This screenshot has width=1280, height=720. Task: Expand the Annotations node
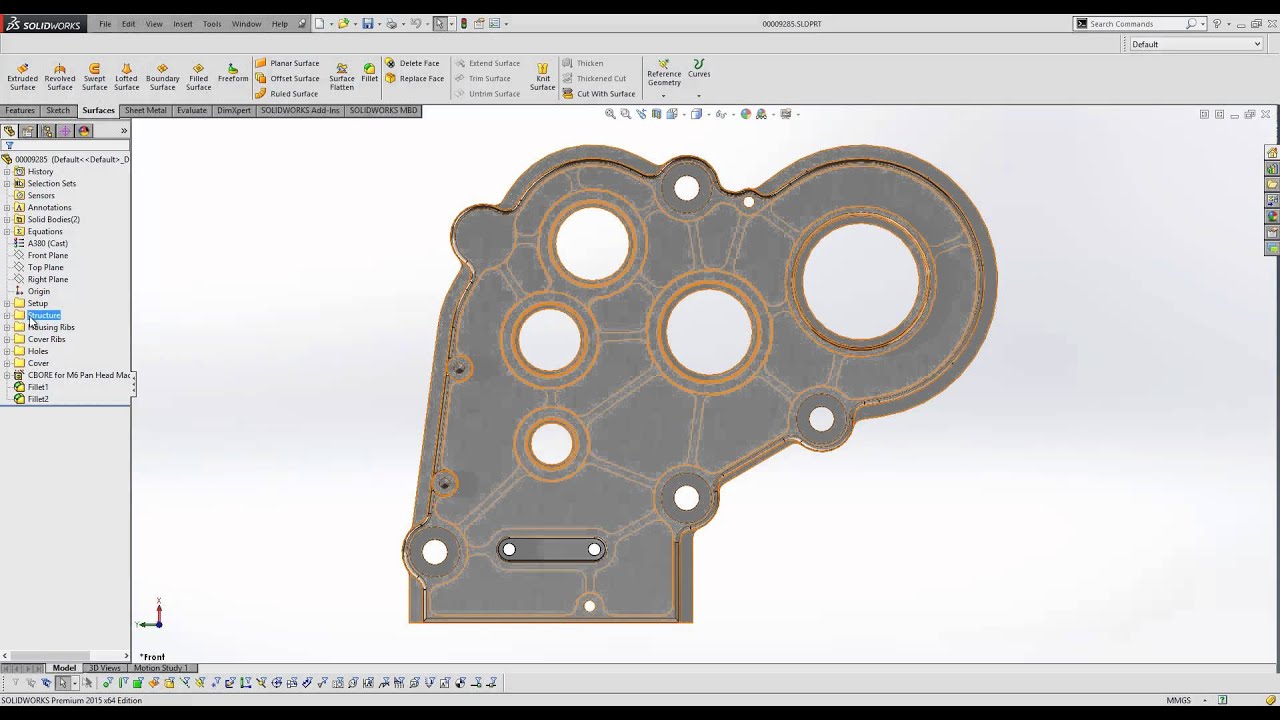[7, 207]
